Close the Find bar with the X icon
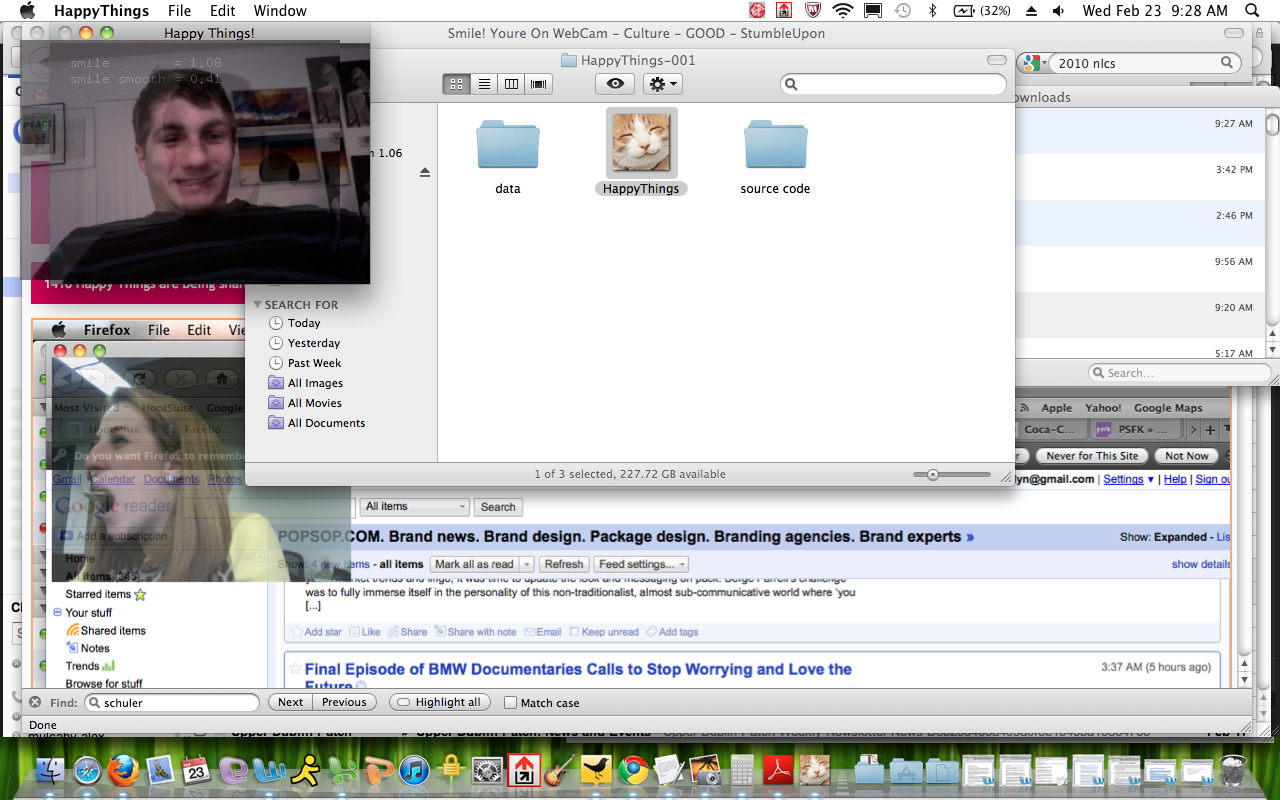 pyautogui.click(x=35, y=702)
